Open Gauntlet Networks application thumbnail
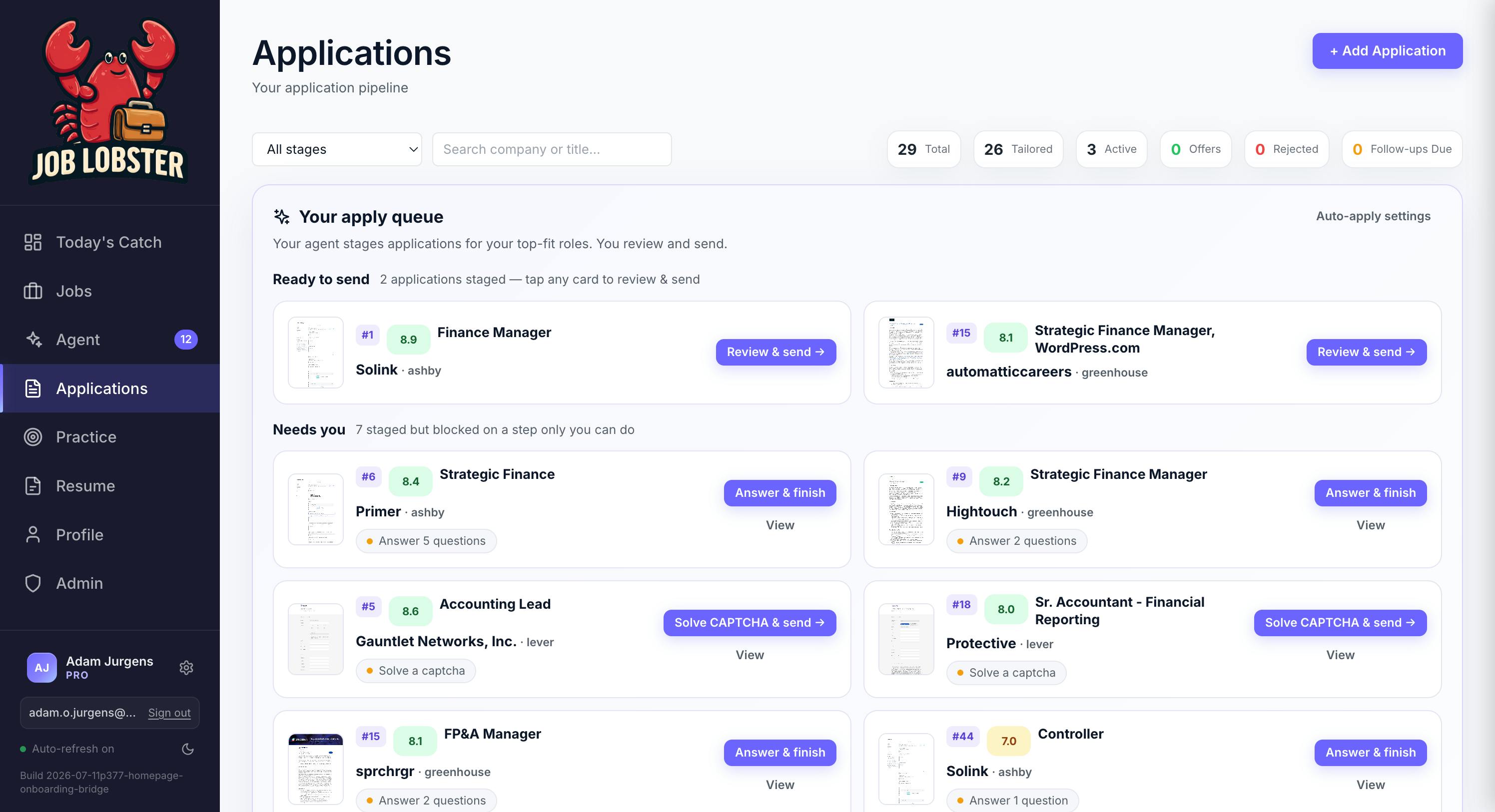Image resolution: width=1495 pixels, height=812 pixels. click(x=316, y=639)
